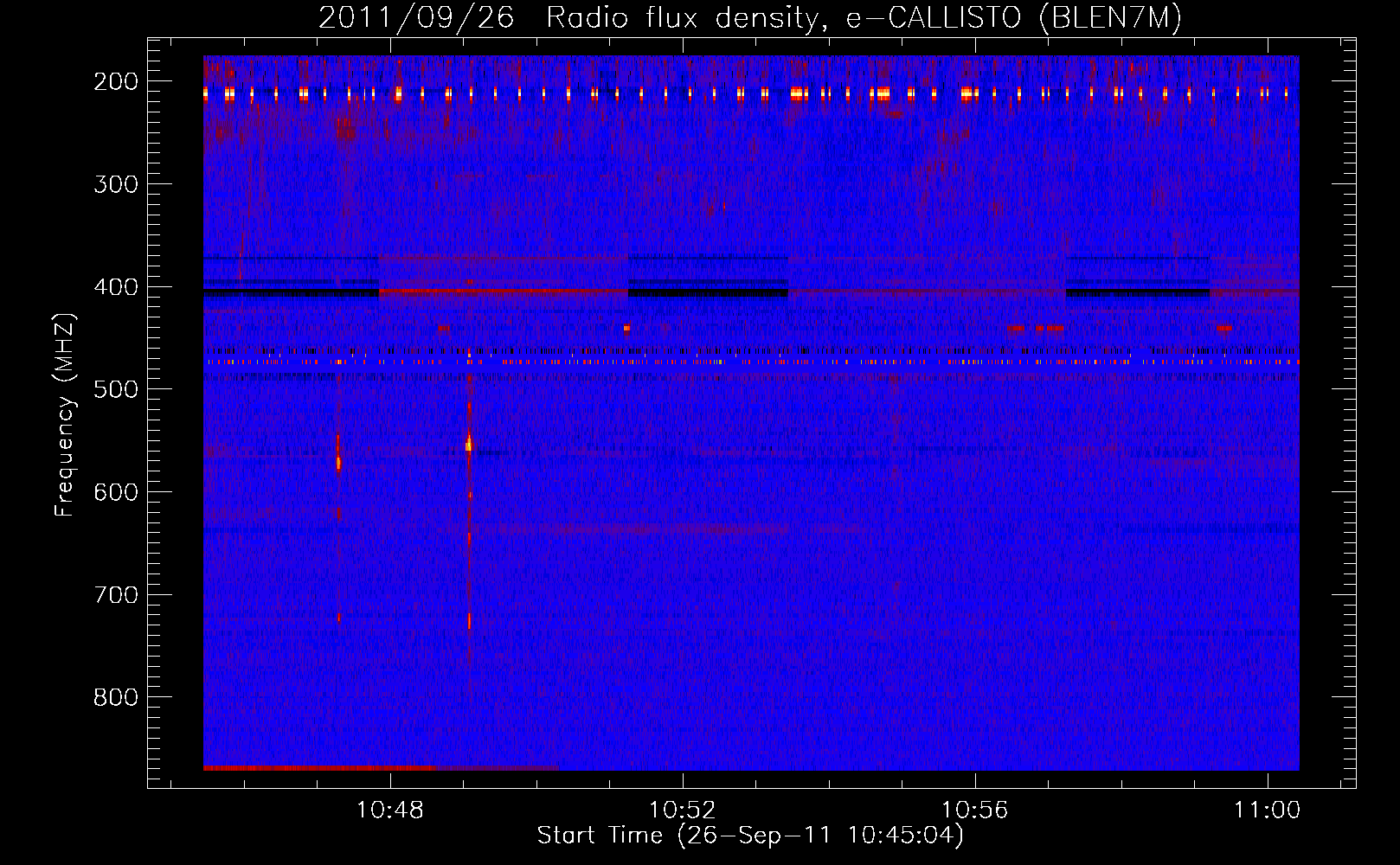Click the '10:48' time tick label
The width and height of the screenshot is (1400, 865).
coord(390,810)
